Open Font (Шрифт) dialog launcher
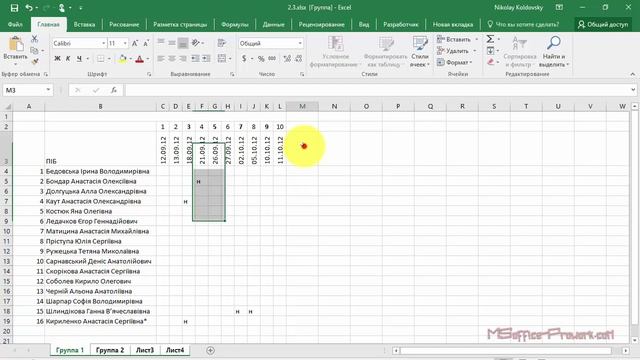 tap(149, 74)
